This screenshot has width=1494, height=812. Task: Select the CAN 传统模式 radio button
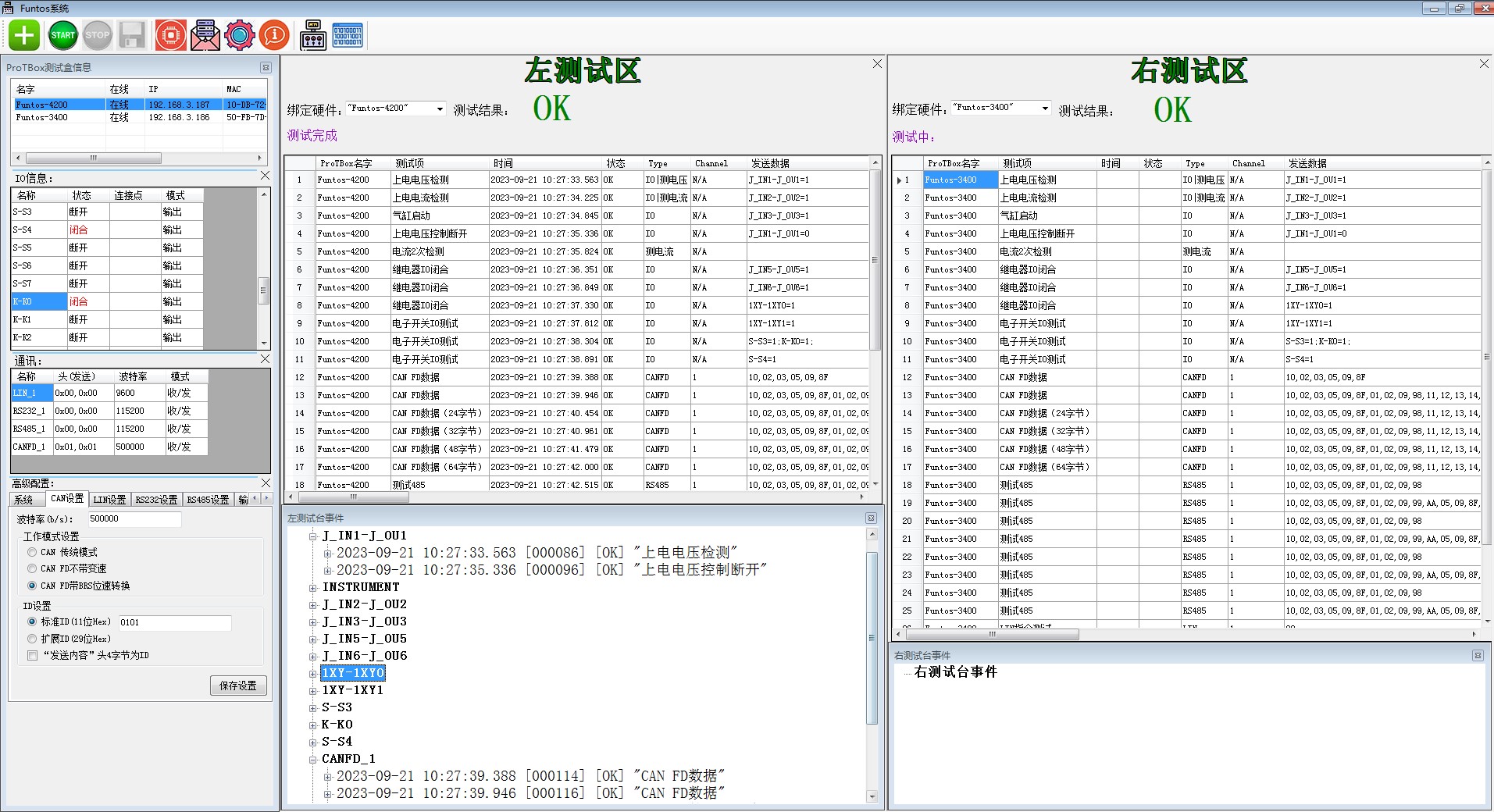tap(33, 552)
